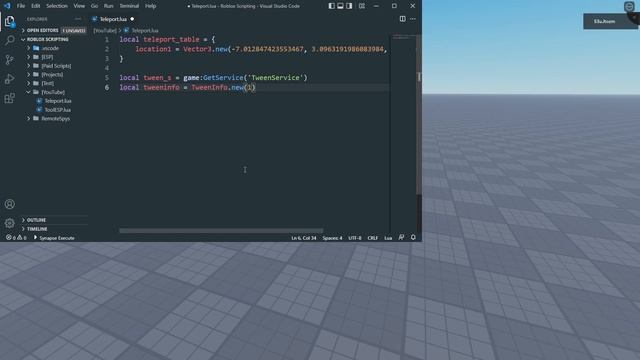Open the Accounts menu icon
Viewport: 640px width, 360px height.
click(9, 204)
